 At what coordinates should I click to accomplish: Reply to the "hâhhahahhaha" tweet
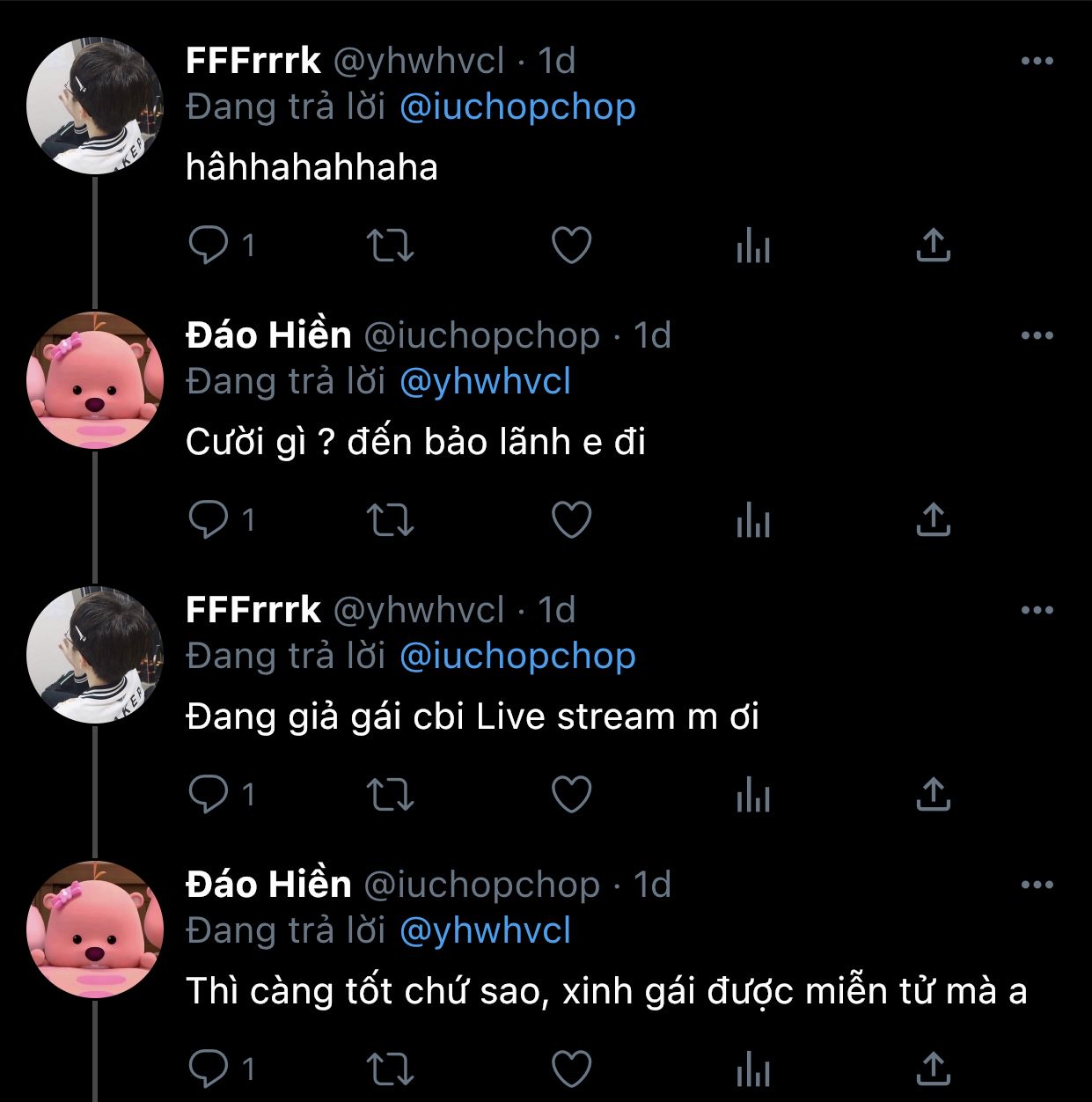tap(209, 246)
